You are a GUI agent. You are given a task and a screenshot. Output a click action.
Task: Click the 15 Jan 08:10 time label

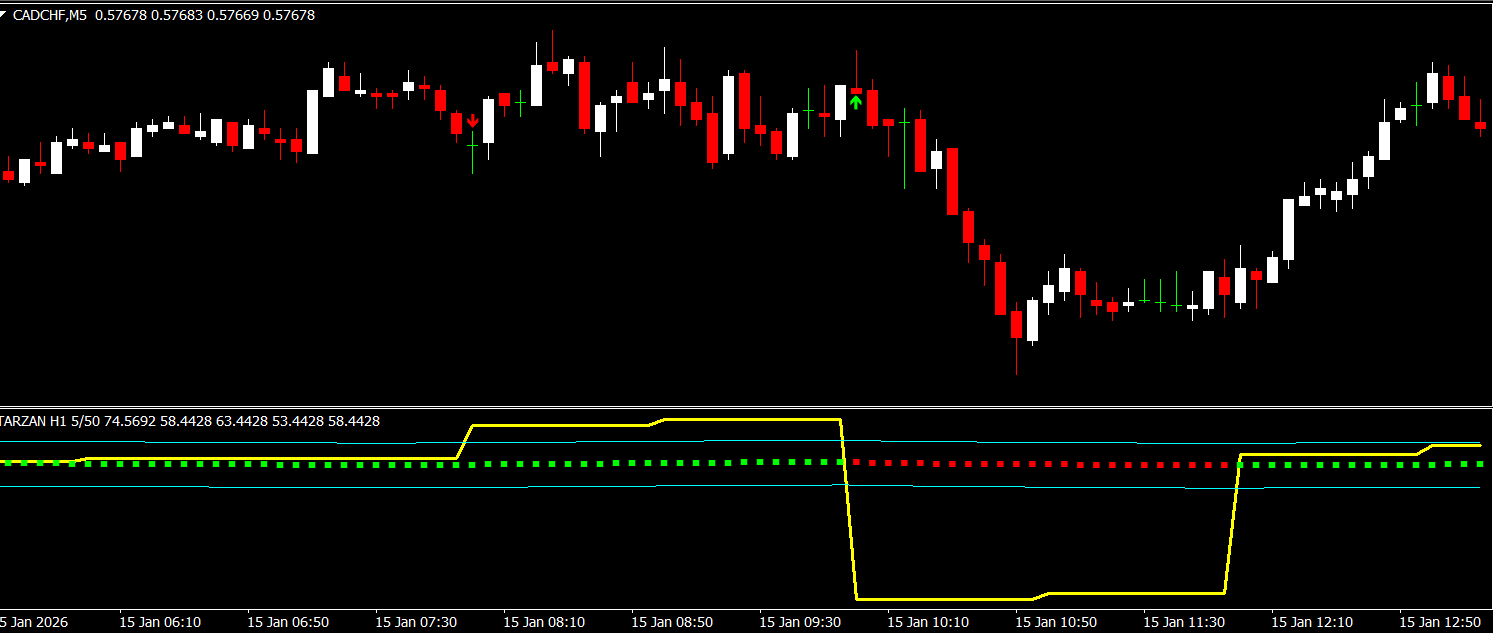544,622
